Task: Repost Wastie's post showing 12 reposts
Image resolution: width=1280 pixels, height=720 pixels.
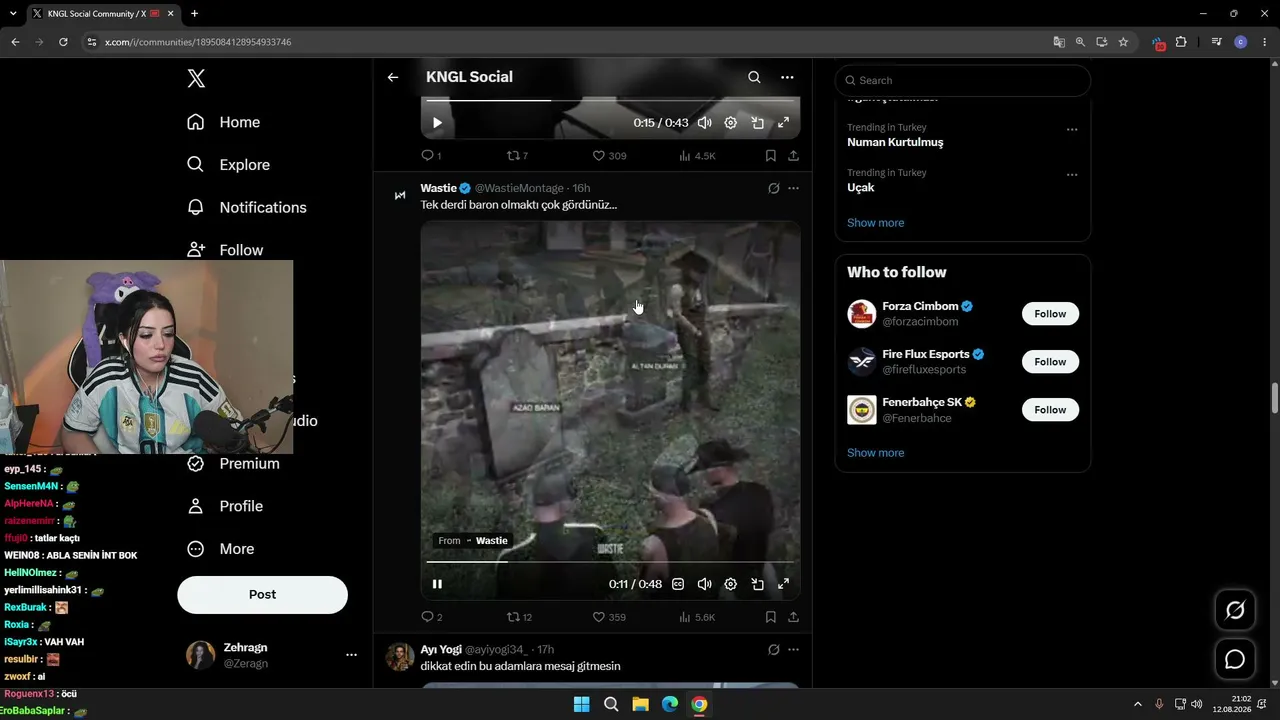Action: tap(520, 617)
